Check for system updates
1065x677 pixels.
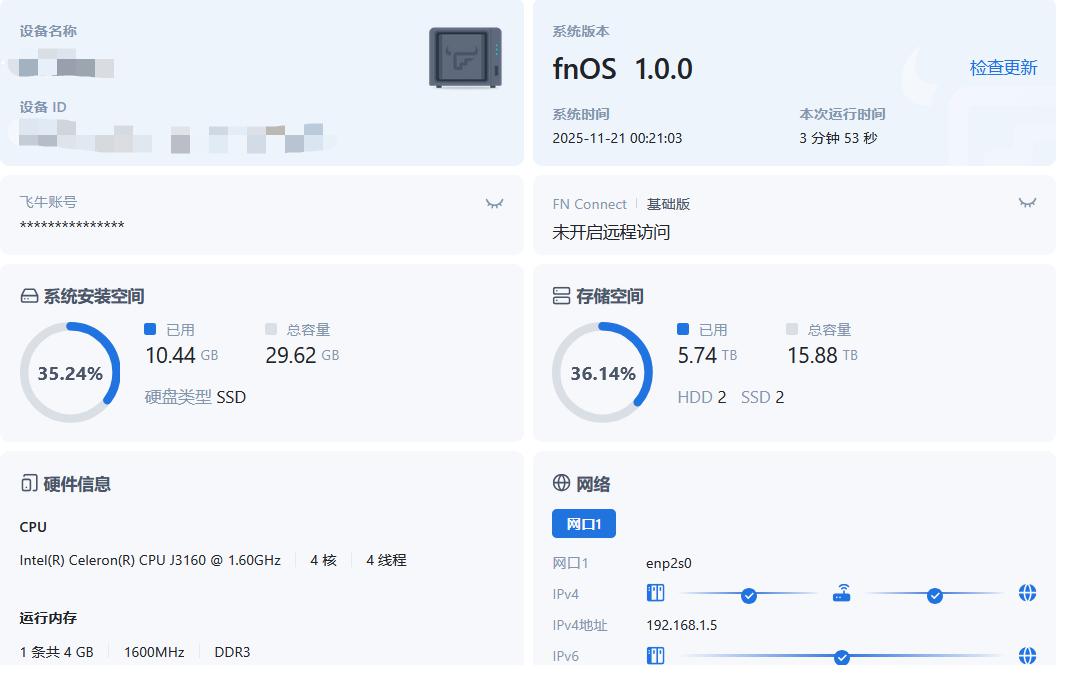(x=1003, y=68)
